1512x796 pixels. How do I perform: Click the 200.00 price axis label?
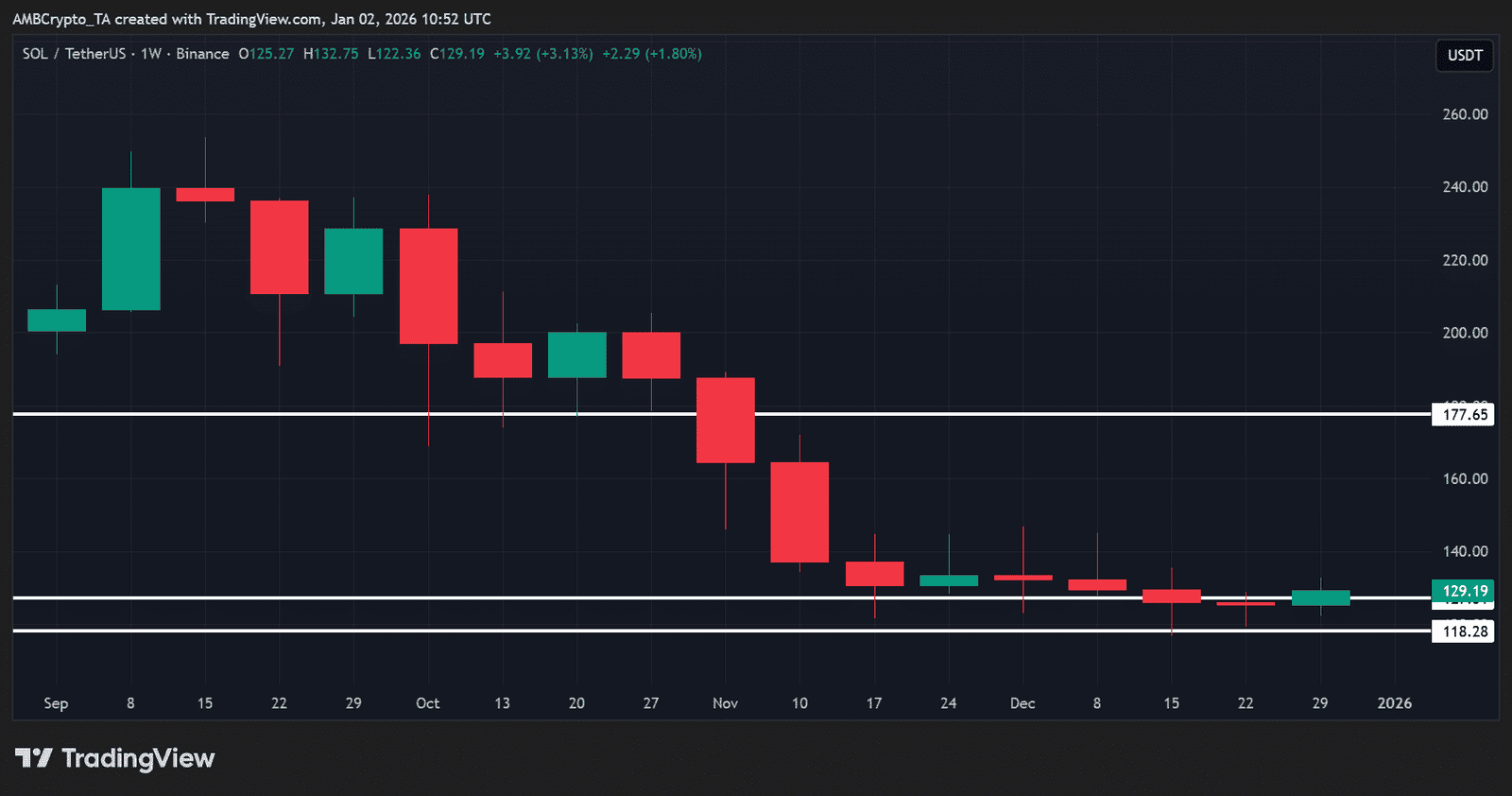(1465, 333)
